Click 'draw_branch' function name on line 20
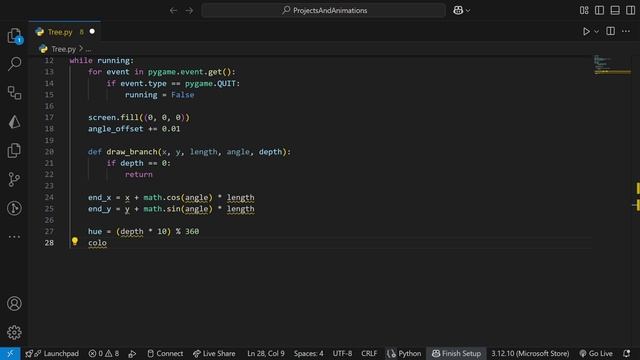Screen dimensions: 640x360 (x=132, y=152)
